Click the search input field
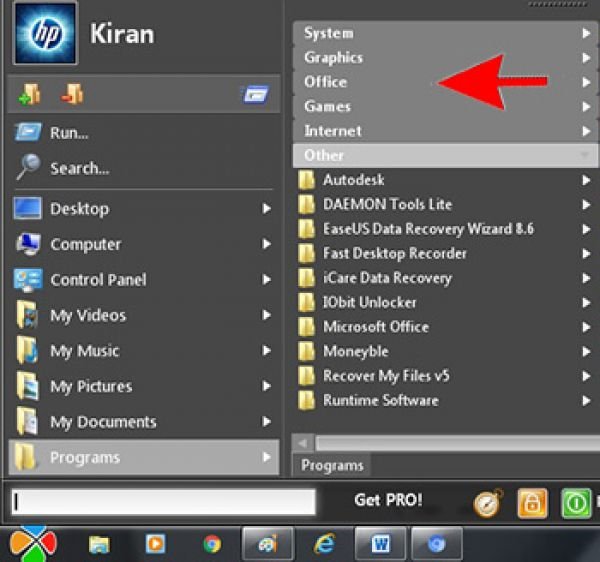 [163, 502]
